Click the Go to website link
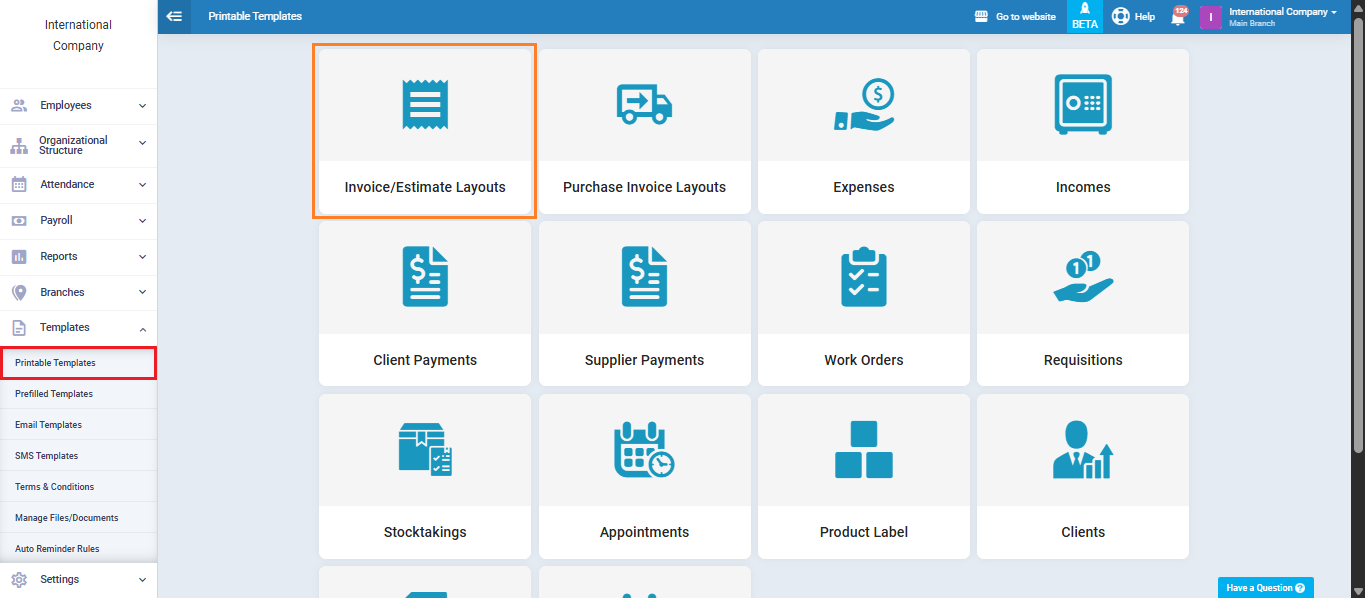 click(x=1015, y=17)
